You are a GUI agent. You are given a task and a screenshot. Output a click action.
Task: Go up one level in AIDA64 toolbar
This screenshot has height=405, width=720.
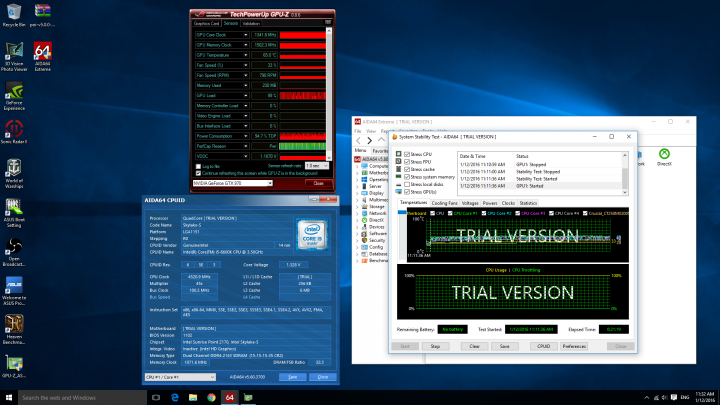click(381, 140)
